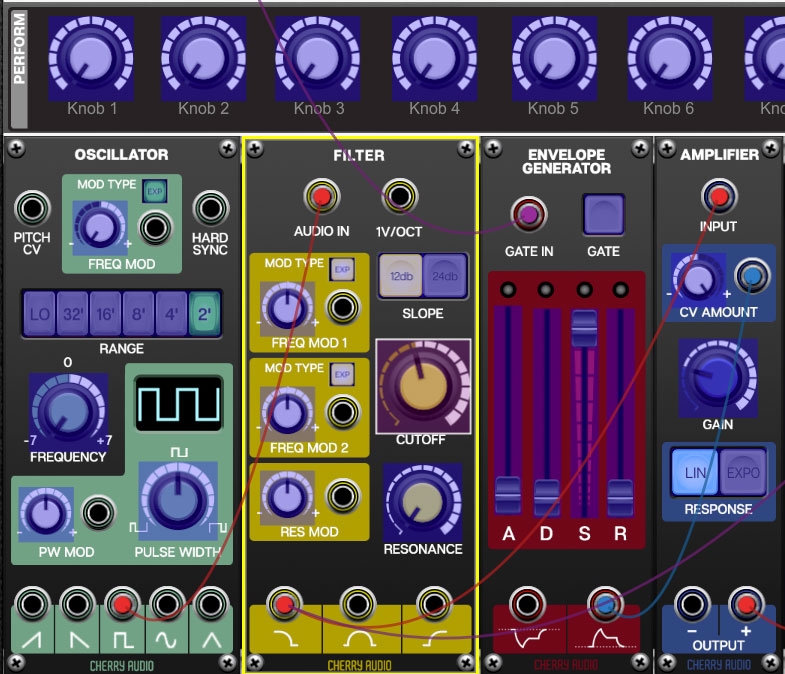
Task: Select the 2' oscillator range
Action: pos(205,314)
